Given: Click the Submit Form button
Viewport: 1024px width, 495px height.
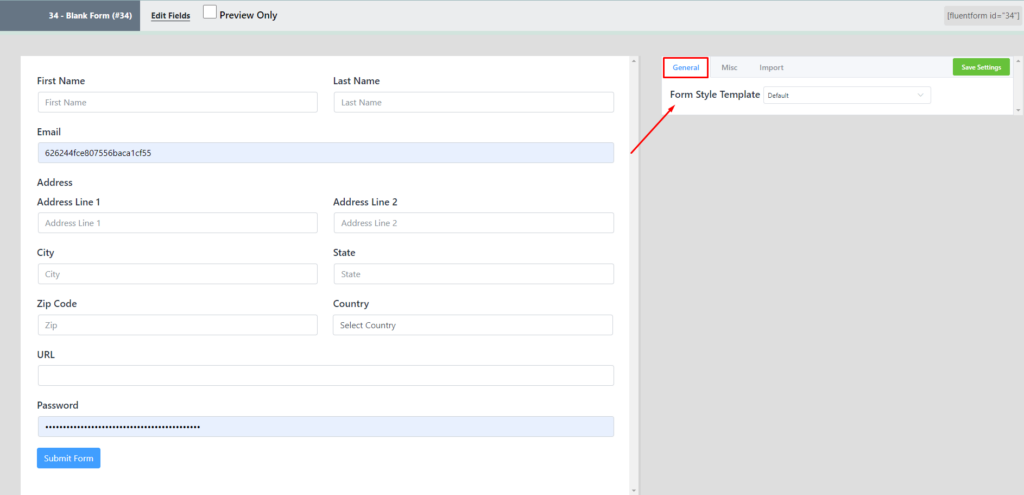Looking at the screenshot, I should point(69,458).
